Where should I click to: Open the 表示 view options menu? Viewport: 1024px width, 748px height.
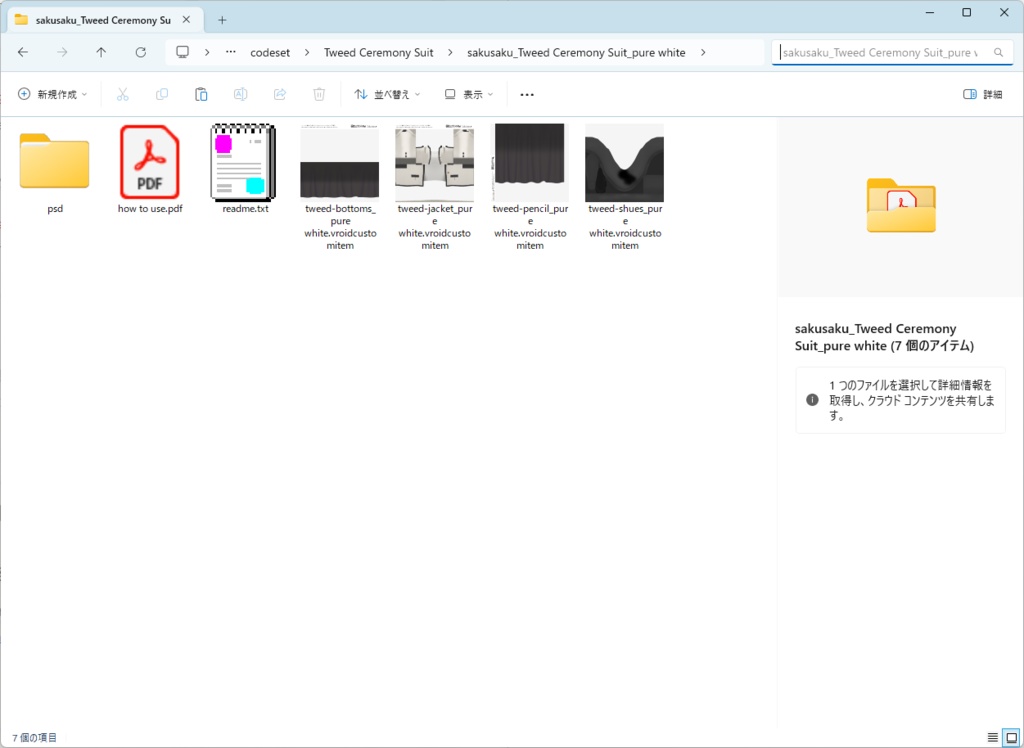(x=468, y=94)
